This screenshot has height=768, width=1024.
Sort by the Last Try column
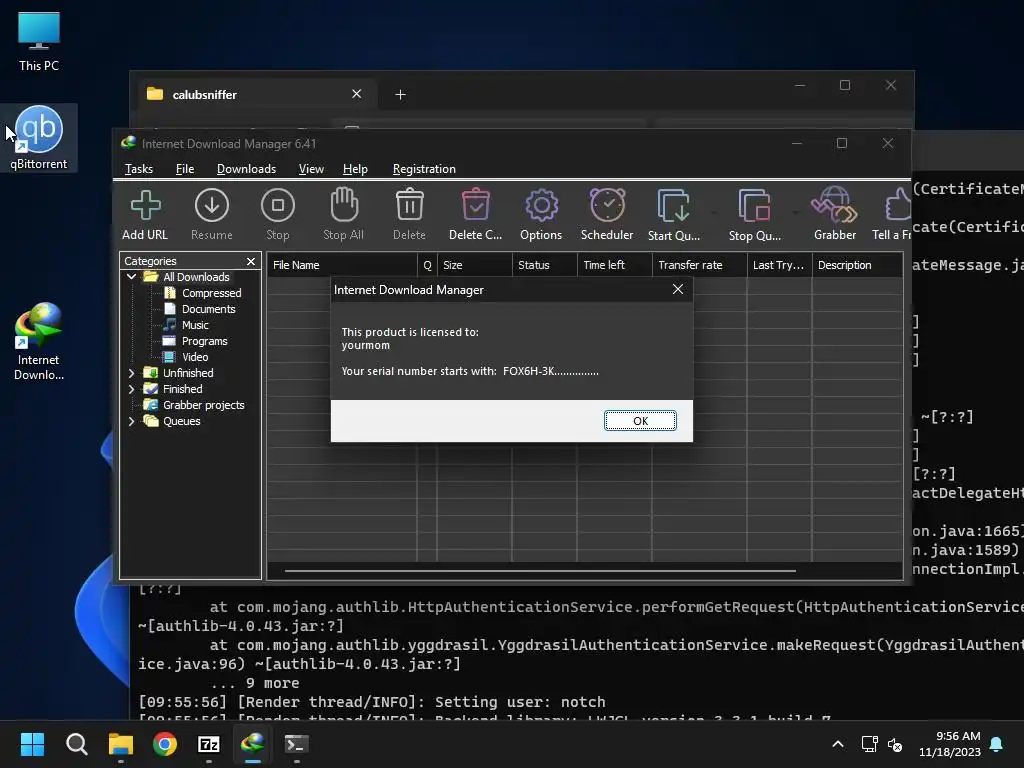pos(780,265)
